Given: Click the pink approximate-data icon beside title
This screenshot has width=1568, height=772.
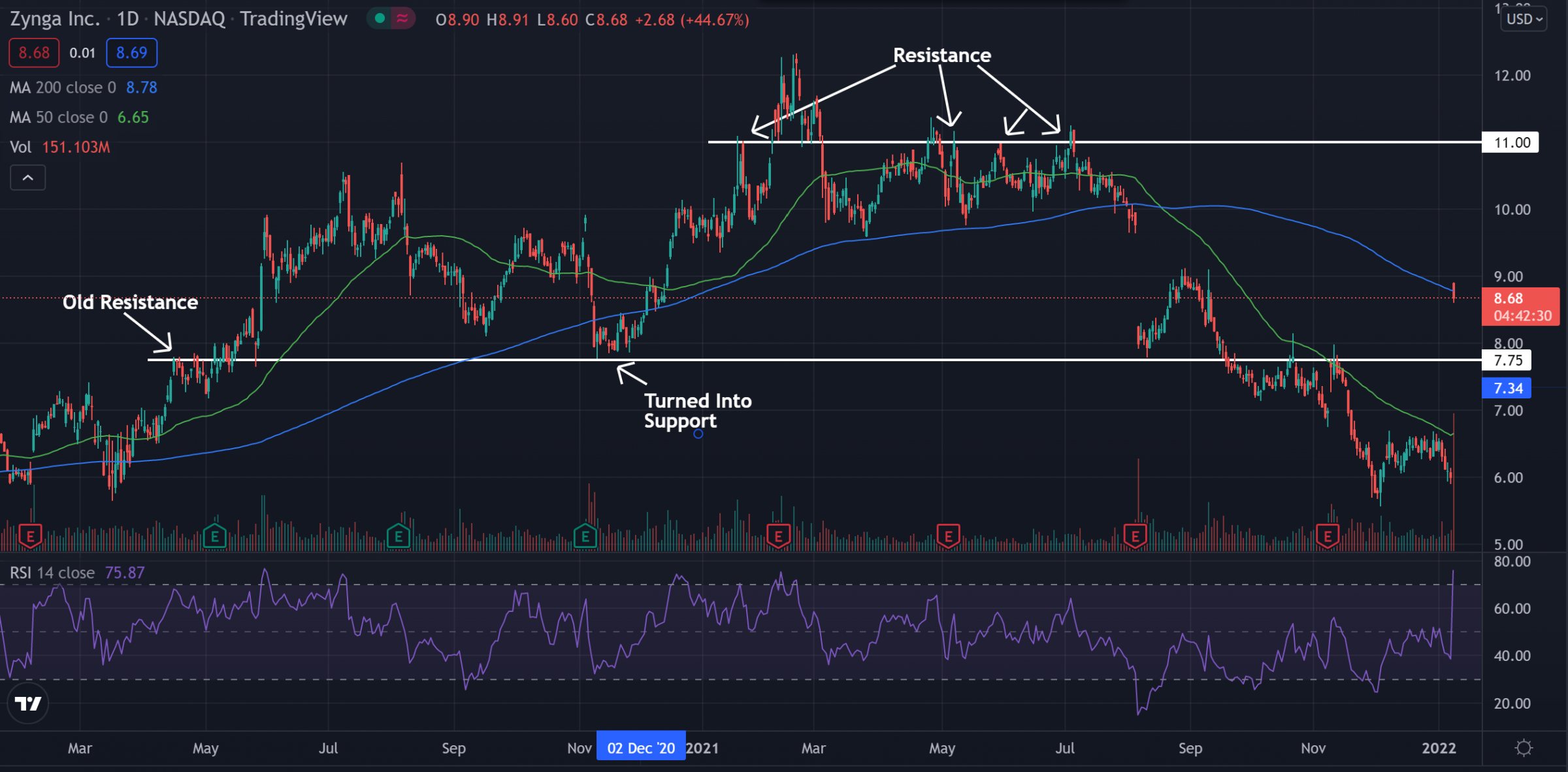Looking at the screenshot, I should (x=402, y=19).
